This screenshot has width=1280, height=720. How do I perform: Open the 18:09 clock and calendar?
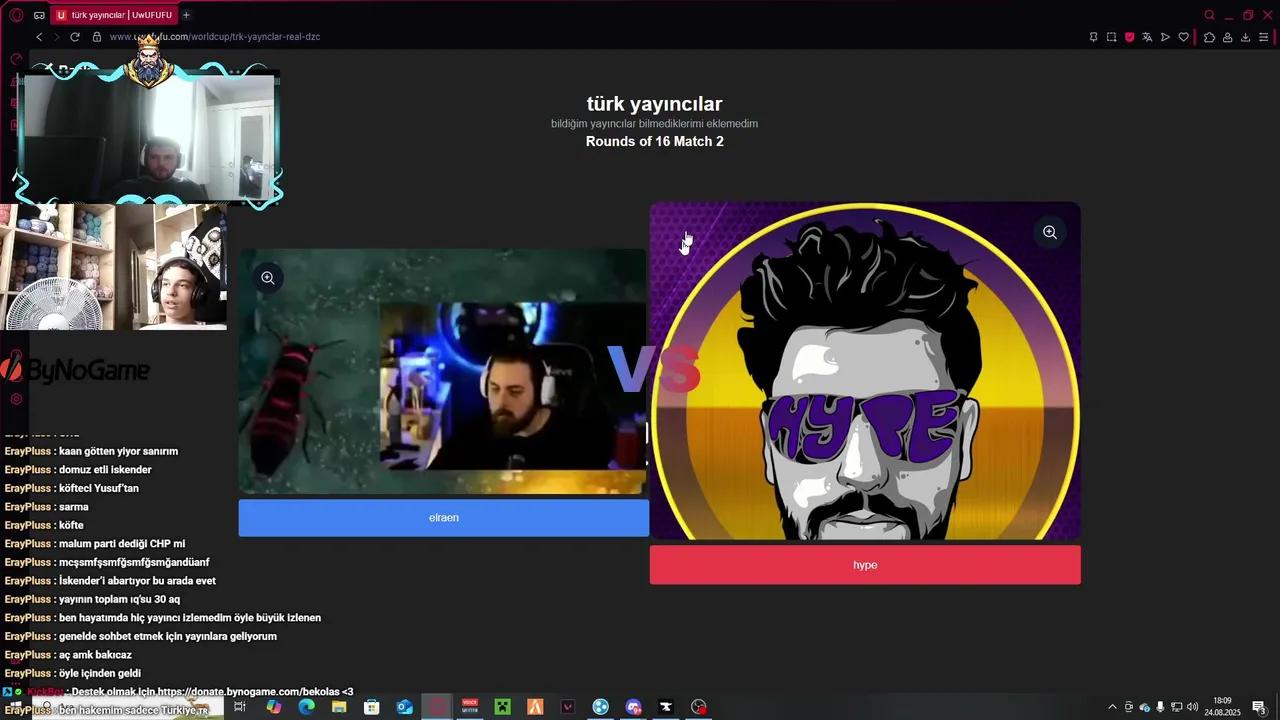pyautogui.click(x=1222, y=707)
